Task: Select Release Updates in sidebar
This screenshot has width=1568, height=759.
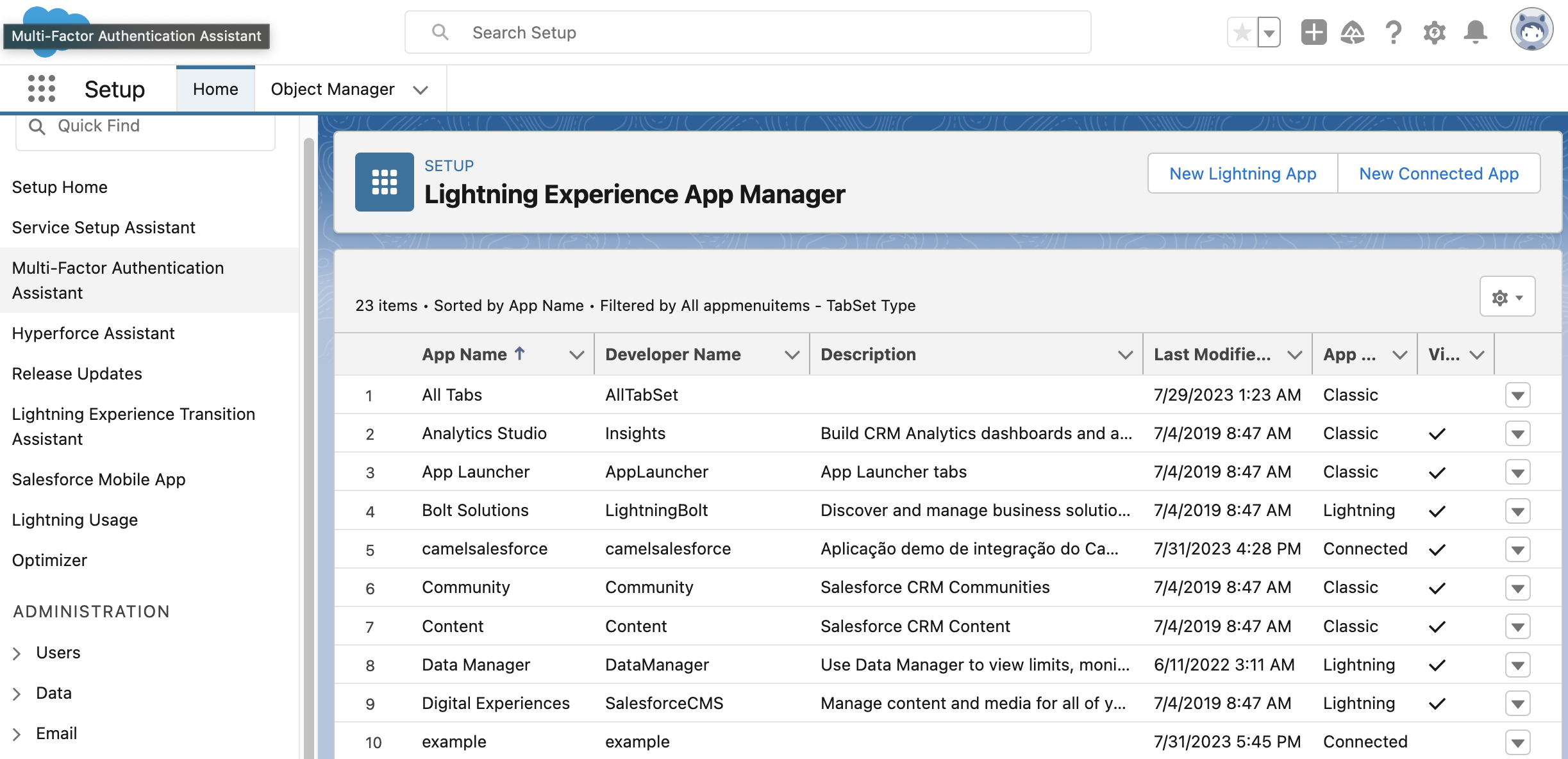Action: coord(77,374)
